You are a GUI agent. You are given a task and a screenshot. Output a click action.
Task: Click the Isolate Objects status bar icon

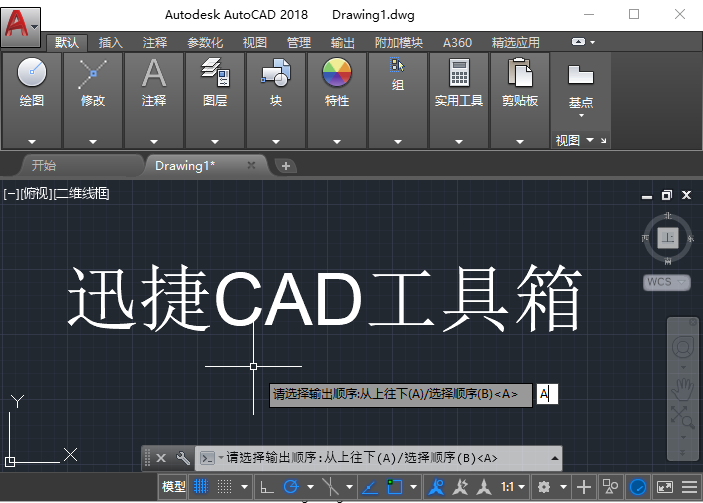610,487
